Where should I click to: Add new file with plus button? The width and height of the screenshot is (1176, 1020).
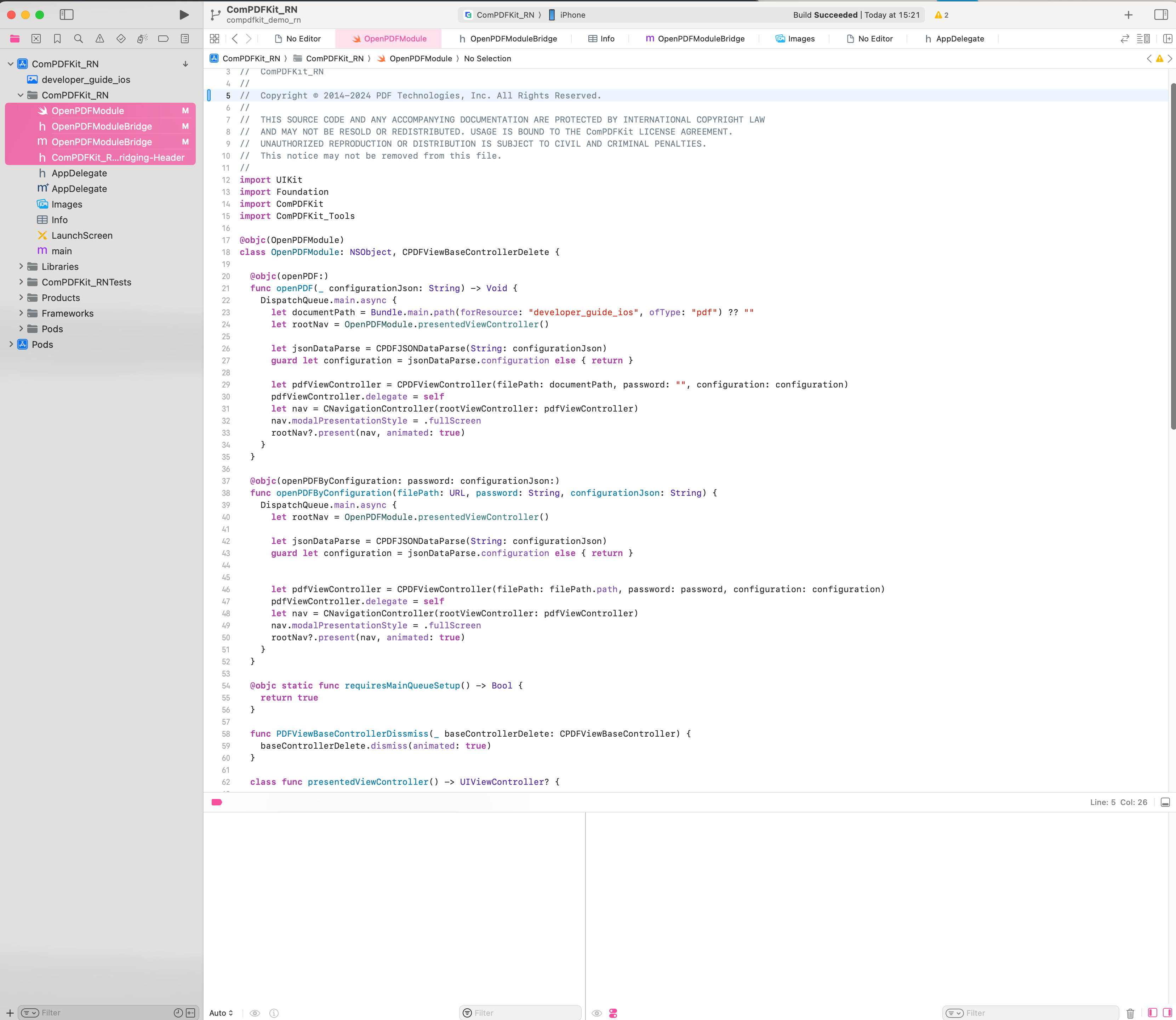pyautogui.click(x=10, y=1013)
